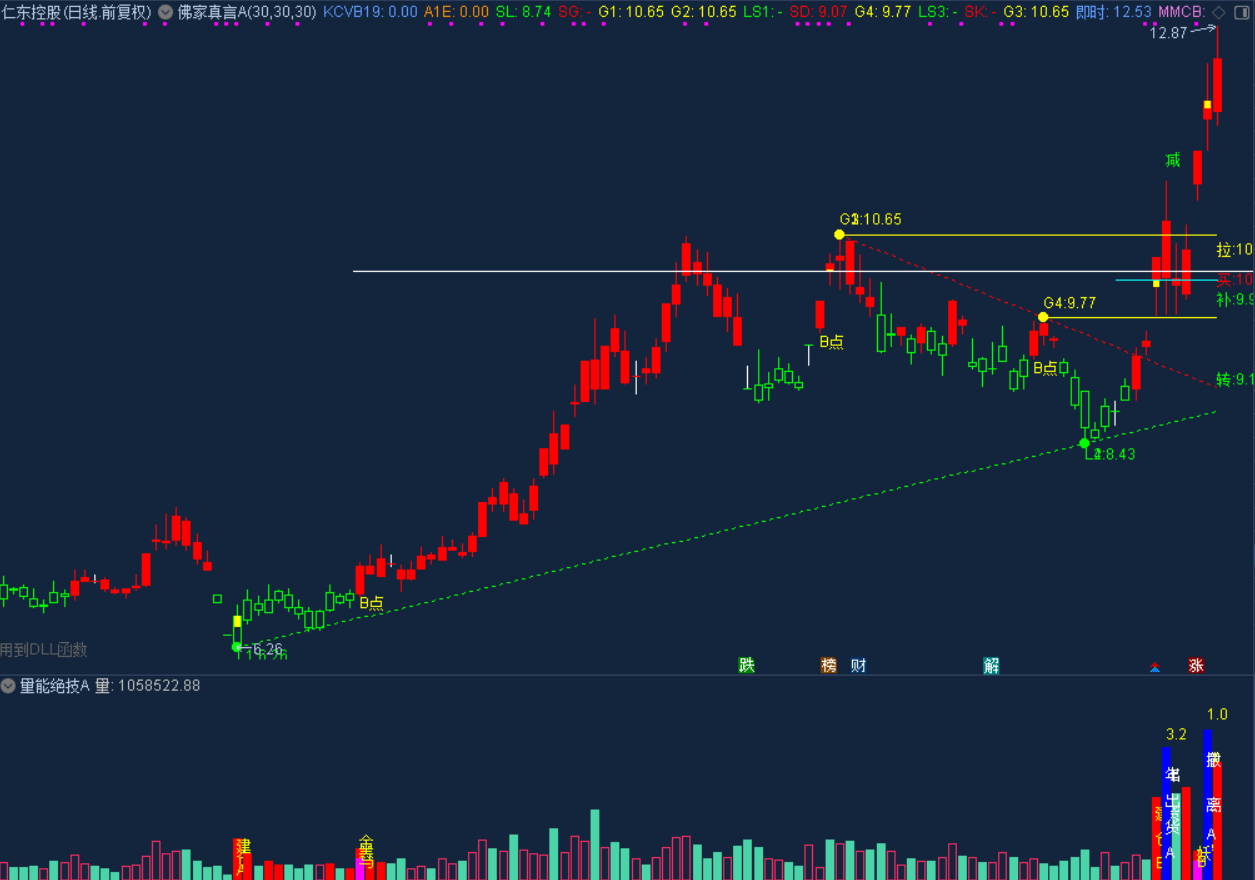This screenshot has height=880, width=1255.
Task: Click the 出货 blue volume bar
Action: [1167, 815]
